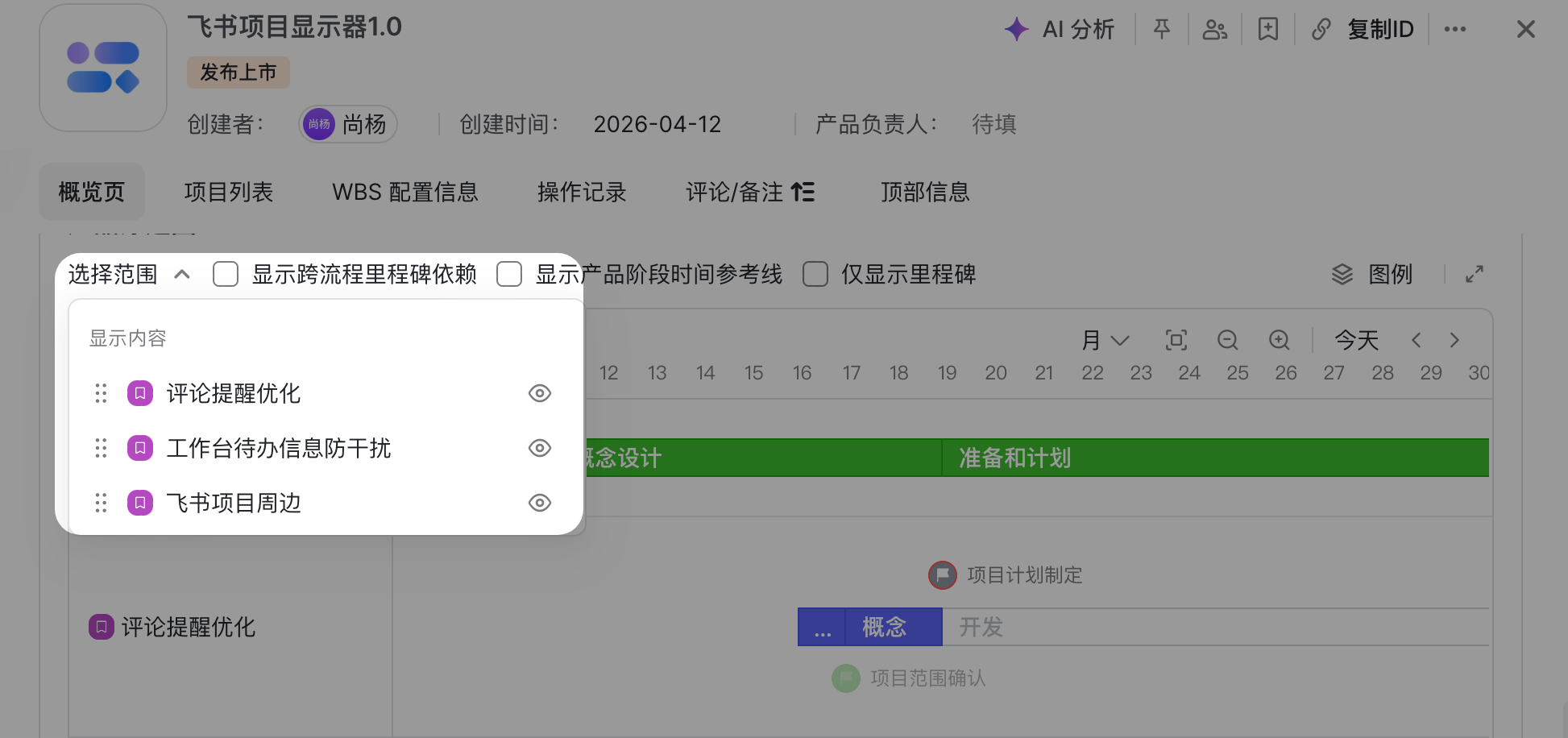Viewport: 1568px width, 738px height.
Task: Click the 项目计划制定 milestone flag
Action: (943, 575)
